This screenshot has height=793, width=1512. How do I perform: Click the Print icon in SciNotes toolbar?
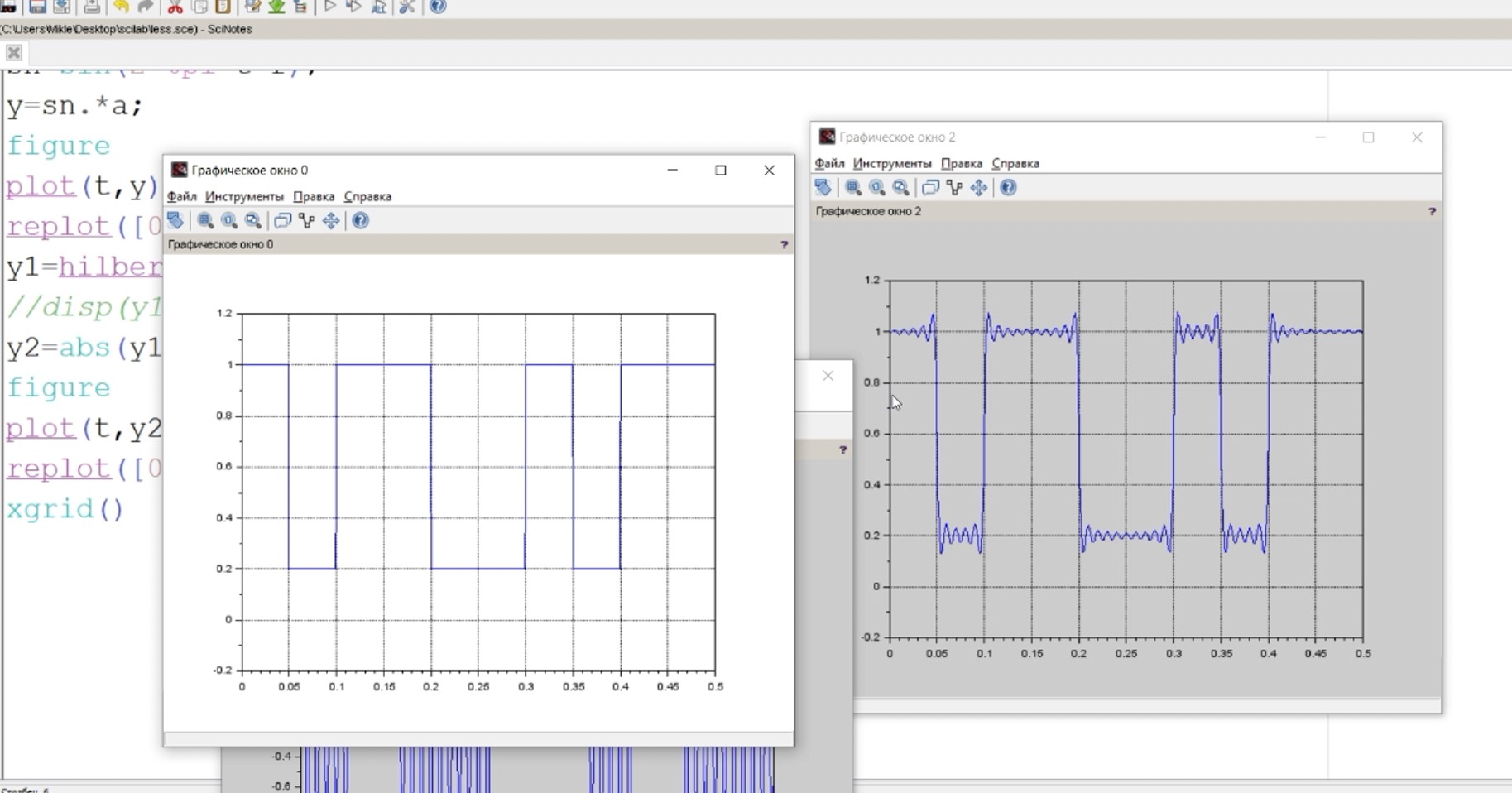92,7
